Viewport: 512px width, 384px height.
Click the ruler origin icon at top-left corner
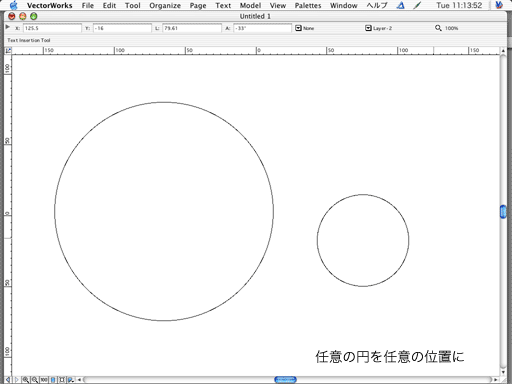point(8,51)
